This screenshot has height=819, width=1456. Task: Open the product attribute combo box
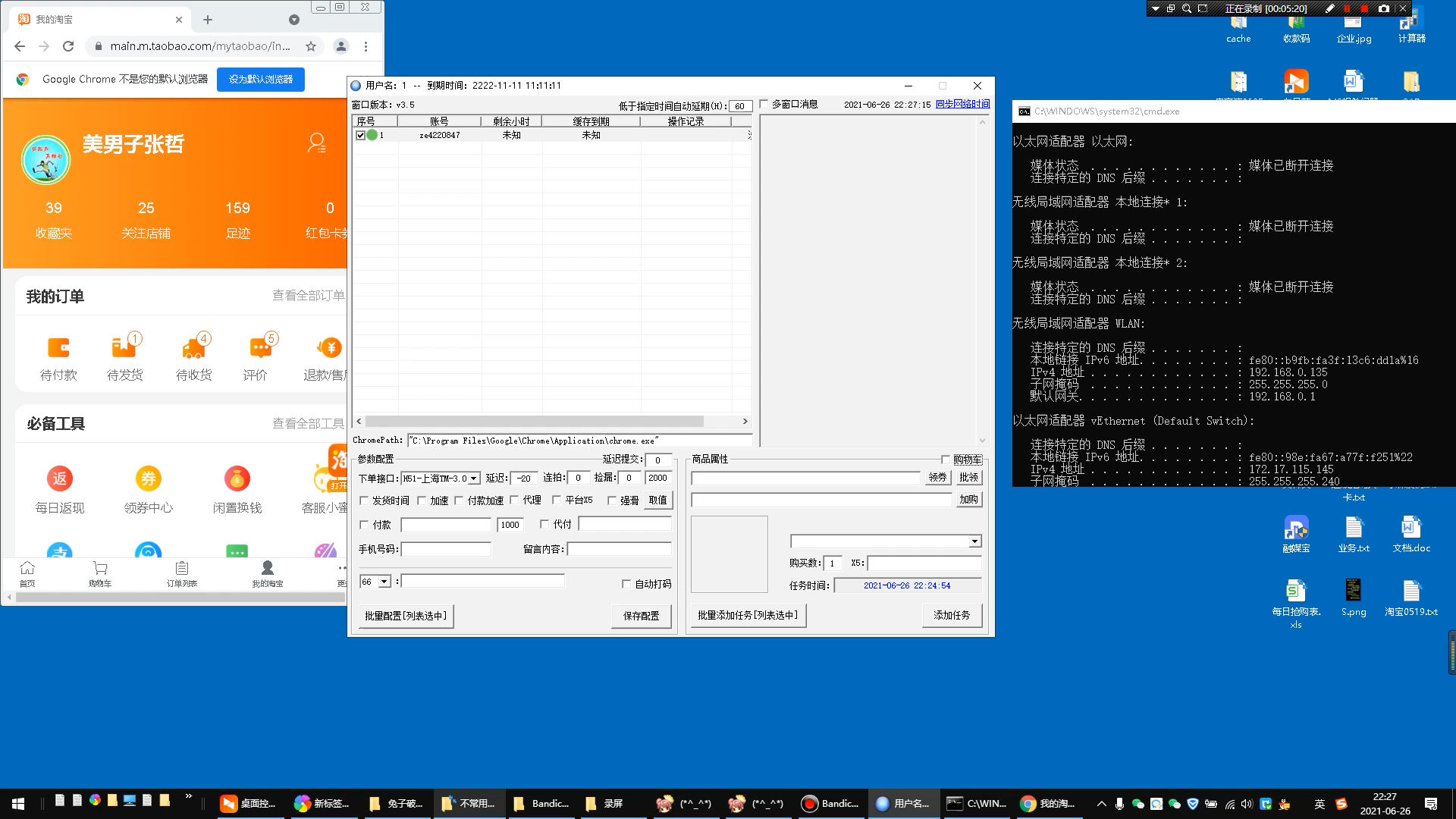click(x=886, y=541)
